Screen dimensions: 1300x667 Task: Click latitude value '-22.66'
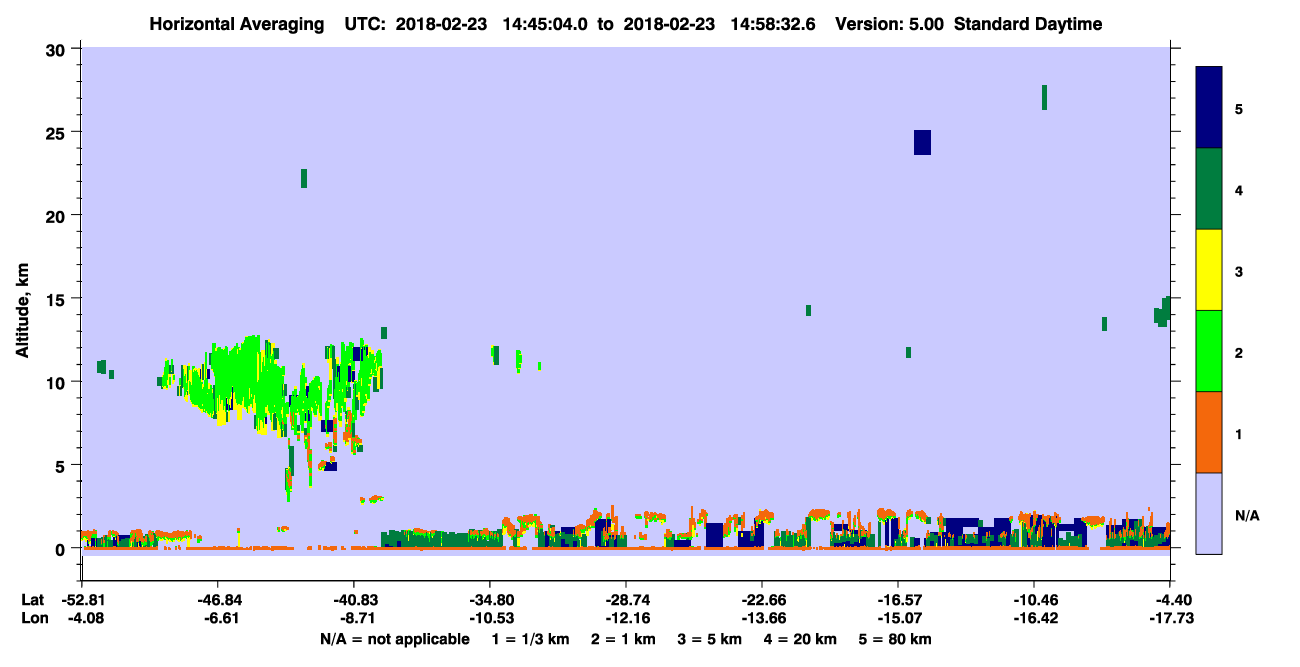761,599
